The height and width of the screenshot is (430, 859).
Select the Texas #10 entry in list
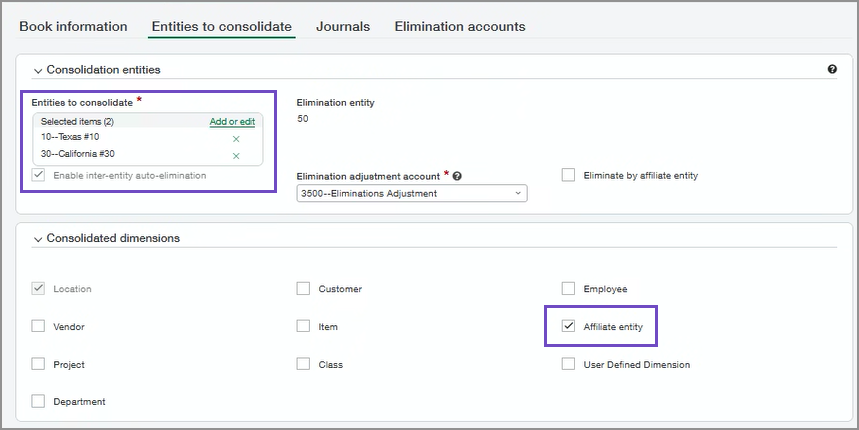click(70, 137)
